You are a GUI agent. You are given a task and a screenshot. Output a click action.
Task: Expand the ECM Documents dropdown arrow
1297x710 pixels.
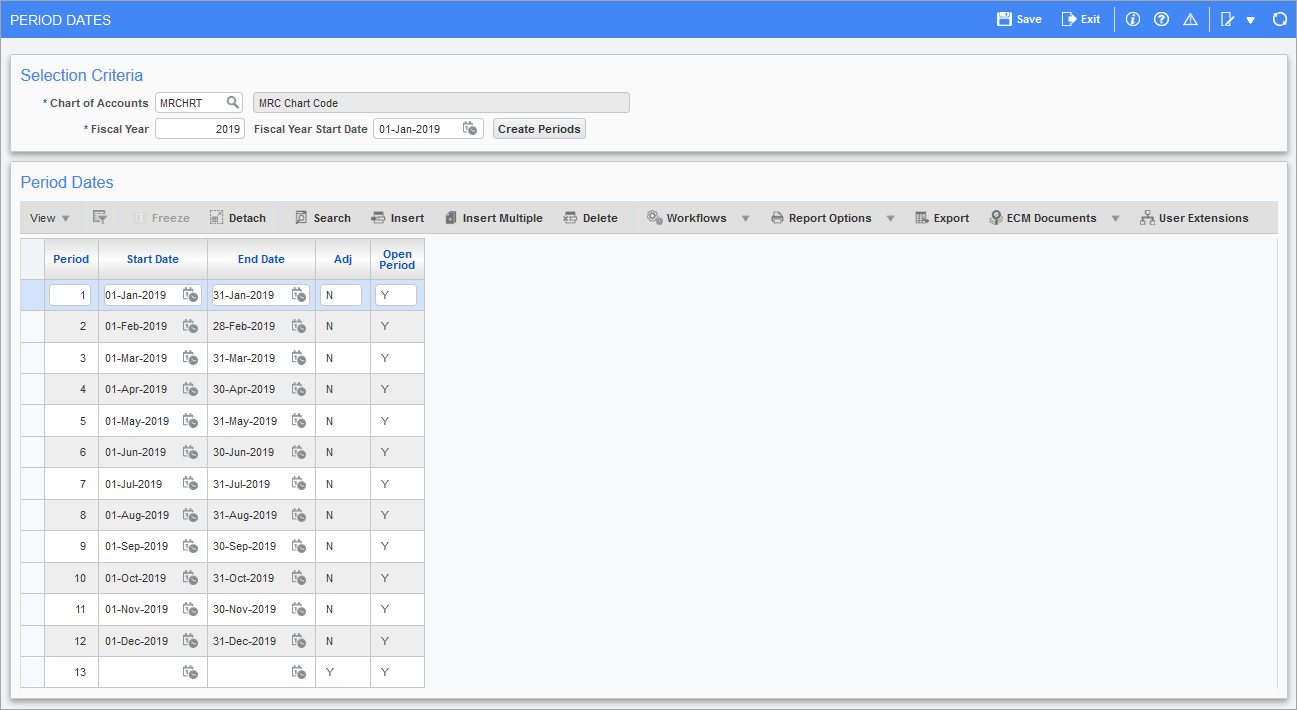tap(1116, 218)
